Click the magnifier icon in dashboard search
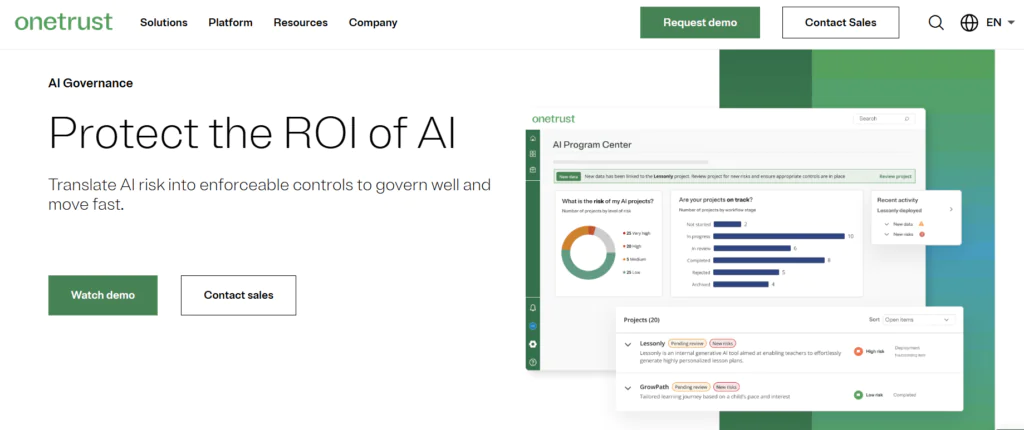The width and height of the screenshot is (1024, 430). tap(906, 119)
